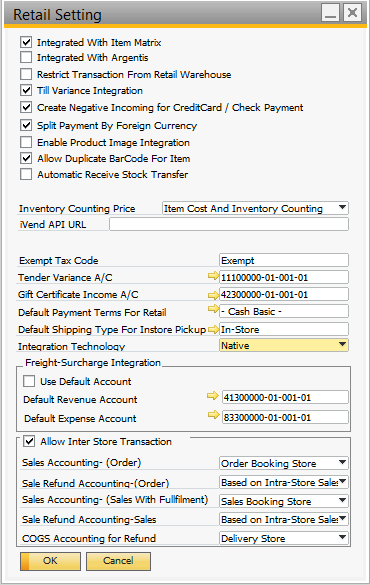
Task: Follow link arrow beside Default Payment Terms
Action: (x=213, y=309)
